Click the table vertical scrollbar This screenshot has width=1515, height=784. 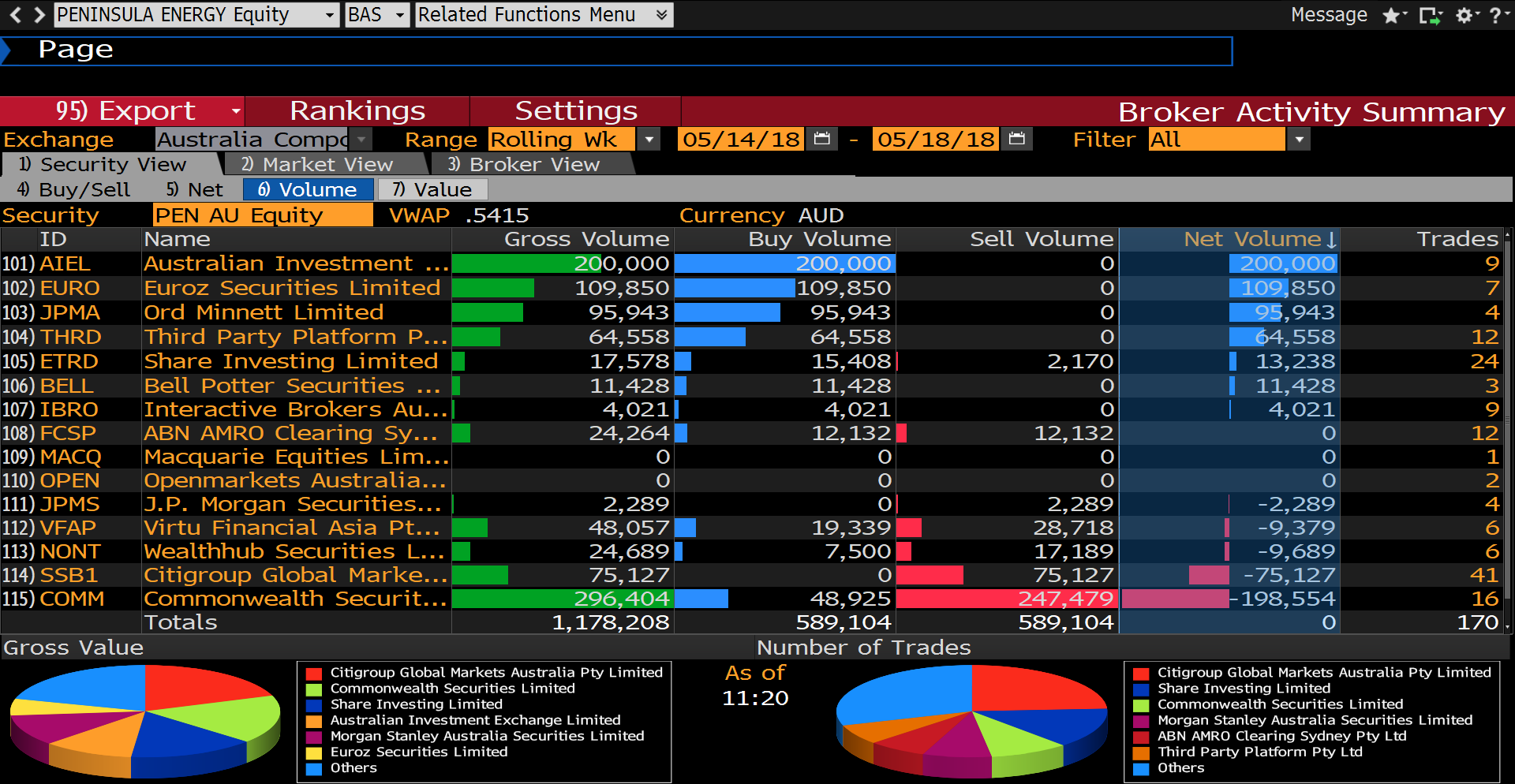coord(1508,430)
